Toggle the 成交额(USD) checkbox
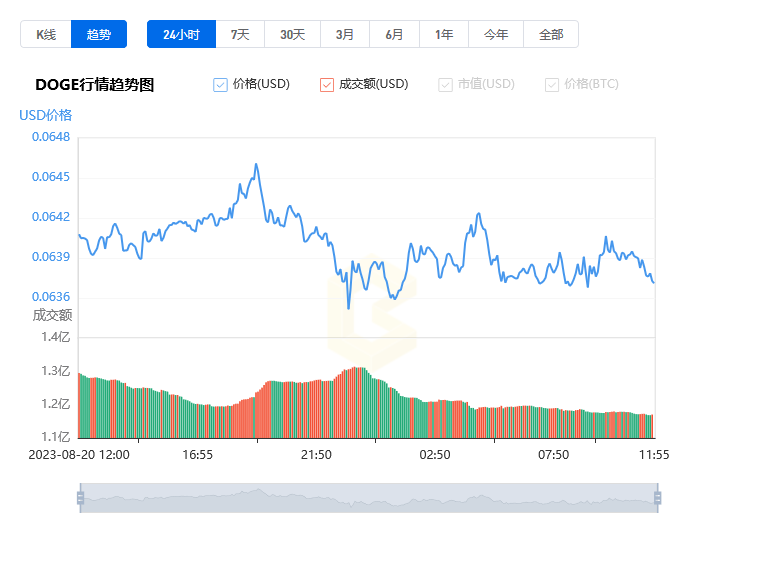Image resolution: width=780 pixels, height=563 pixels. (x=327, y=85)
